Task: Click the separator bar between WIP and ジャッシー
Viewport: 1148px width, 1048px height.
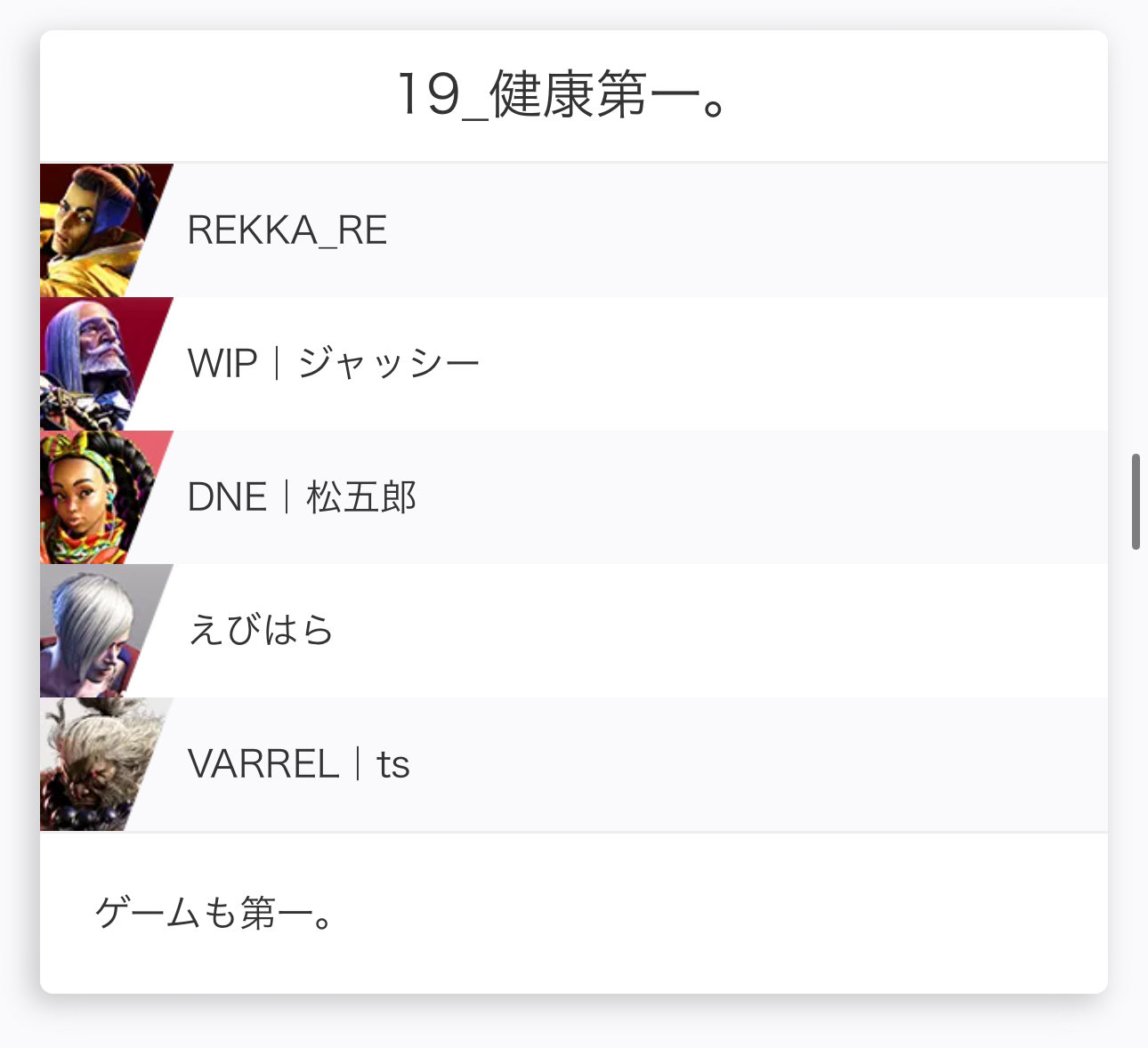Action: [277, 364]
